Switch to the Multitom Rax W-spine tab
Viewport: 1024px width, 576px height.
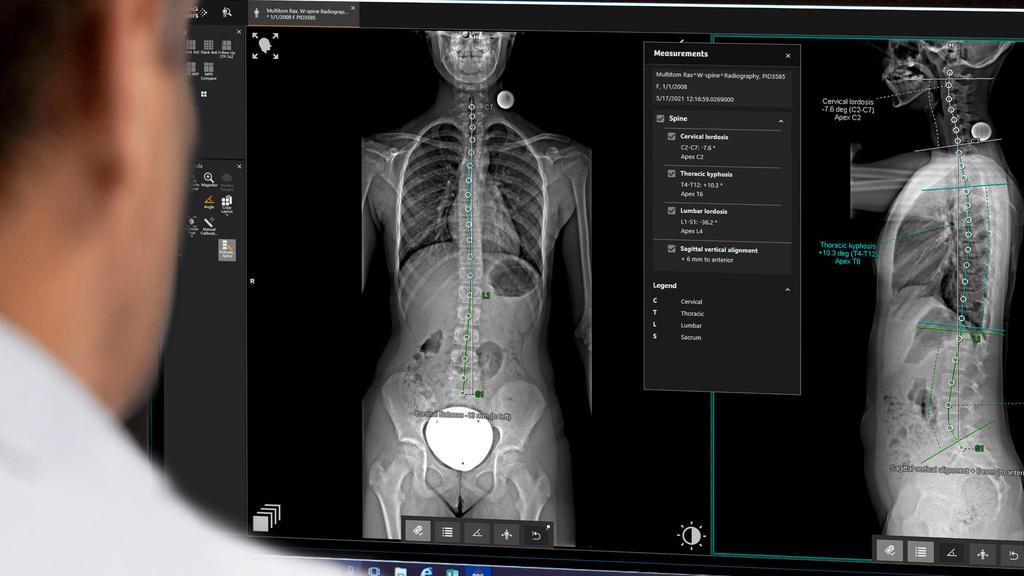(x=303, y=14)
